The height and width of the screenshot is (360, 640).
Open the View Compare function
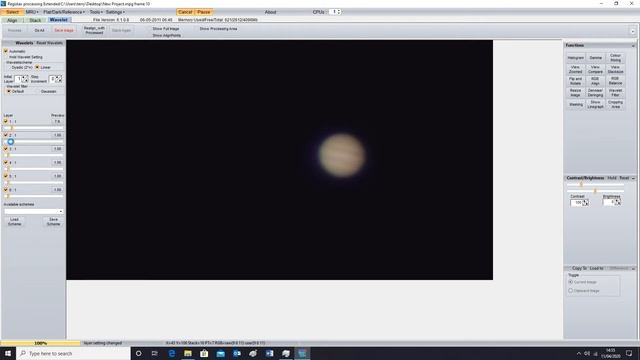596,69
